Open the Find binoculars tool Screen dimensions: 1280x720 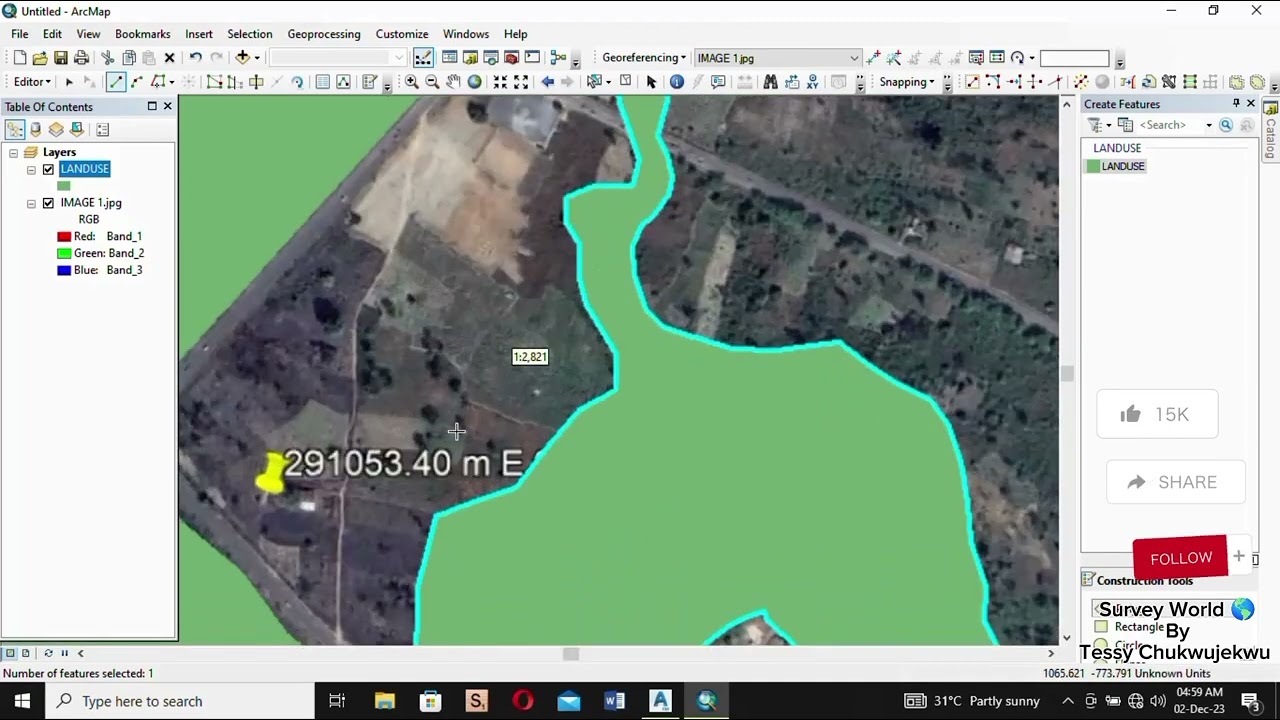coord(770,82)
